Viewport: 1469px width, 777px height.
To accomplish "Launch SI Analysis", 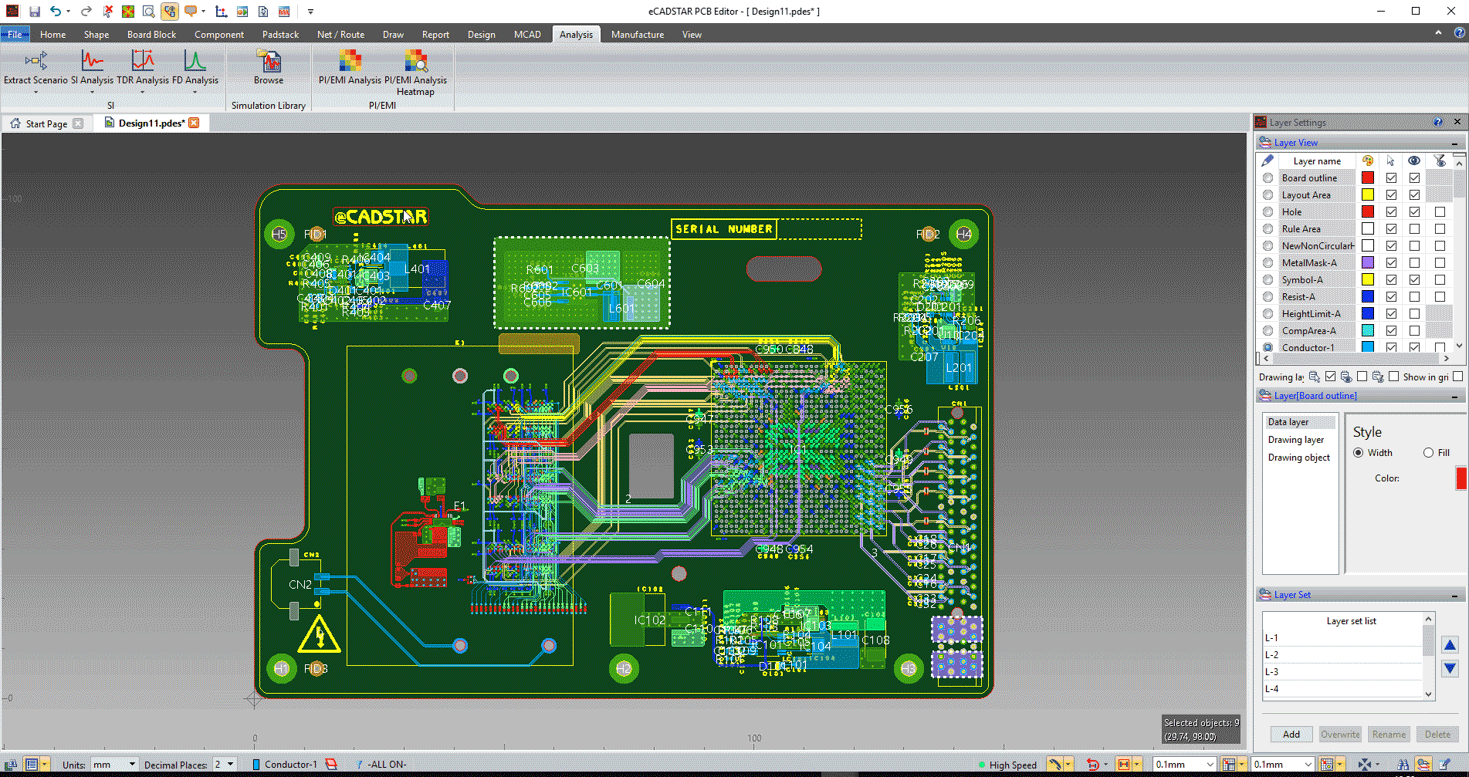I will [92, 68].
